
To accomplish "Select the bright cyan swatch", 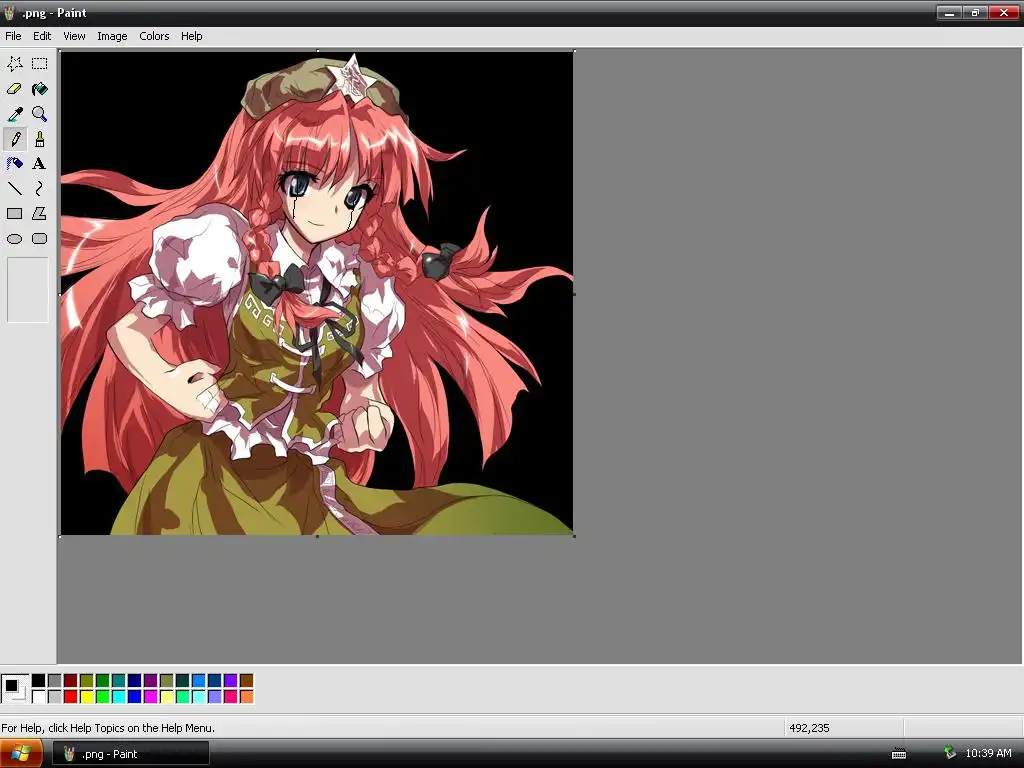I will tap(119, 697).
